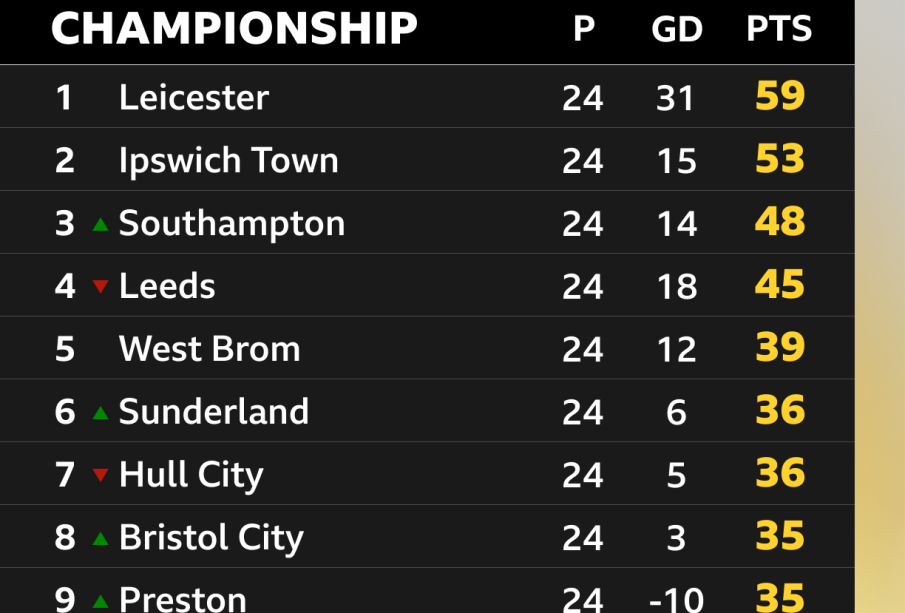Viewport: 905px width, 613px height.
Task: Click the red down arrow beside Leeds
Action: (100, 287)
